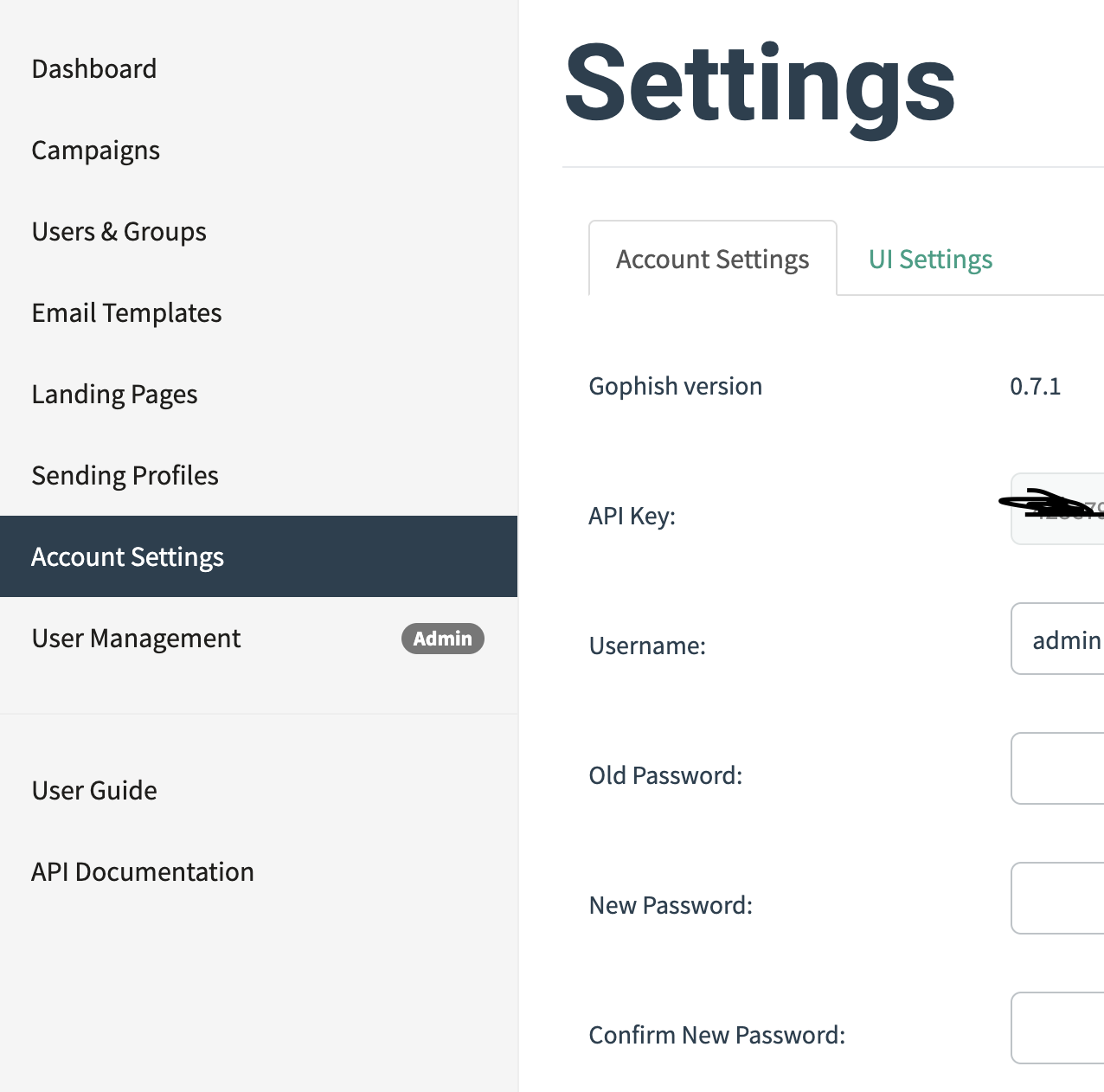Click the Old Password input
Screen dimensions: 1104x1092
point(1057,768)
